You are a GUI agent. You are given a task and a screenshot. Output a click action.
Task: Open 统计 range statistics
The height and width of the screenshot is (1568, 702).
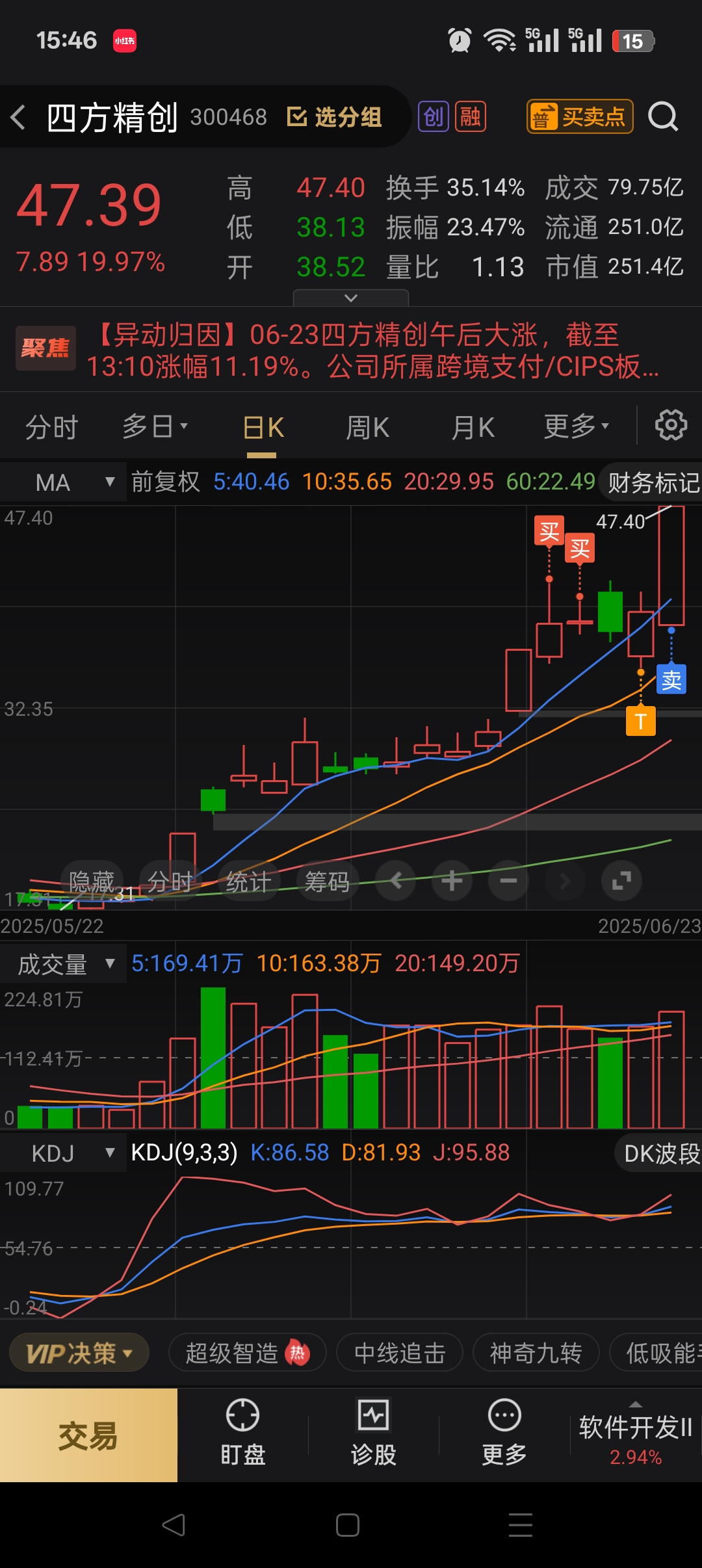[248, 882]
